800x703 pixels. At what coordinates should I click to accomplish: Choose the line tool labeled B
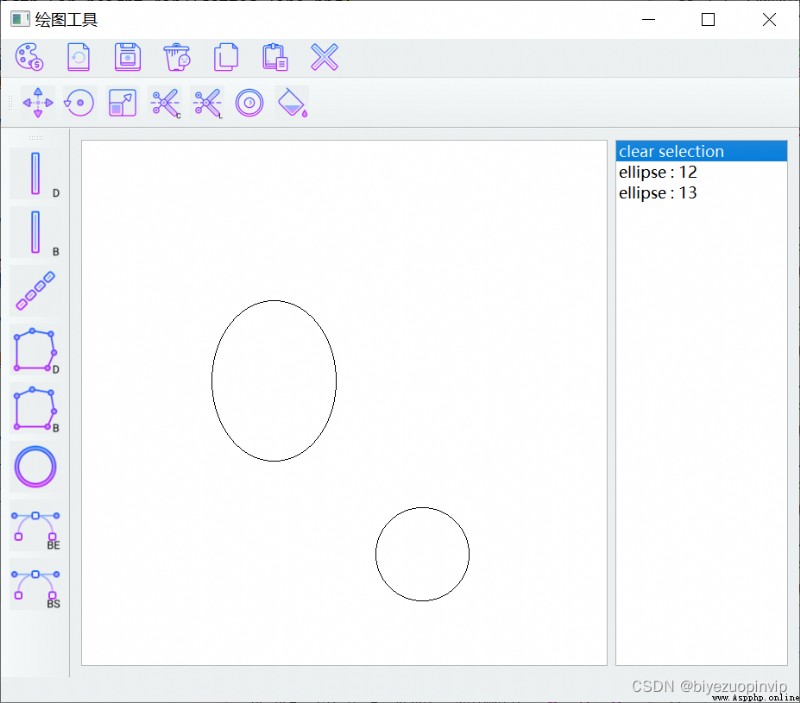(36, 232)
